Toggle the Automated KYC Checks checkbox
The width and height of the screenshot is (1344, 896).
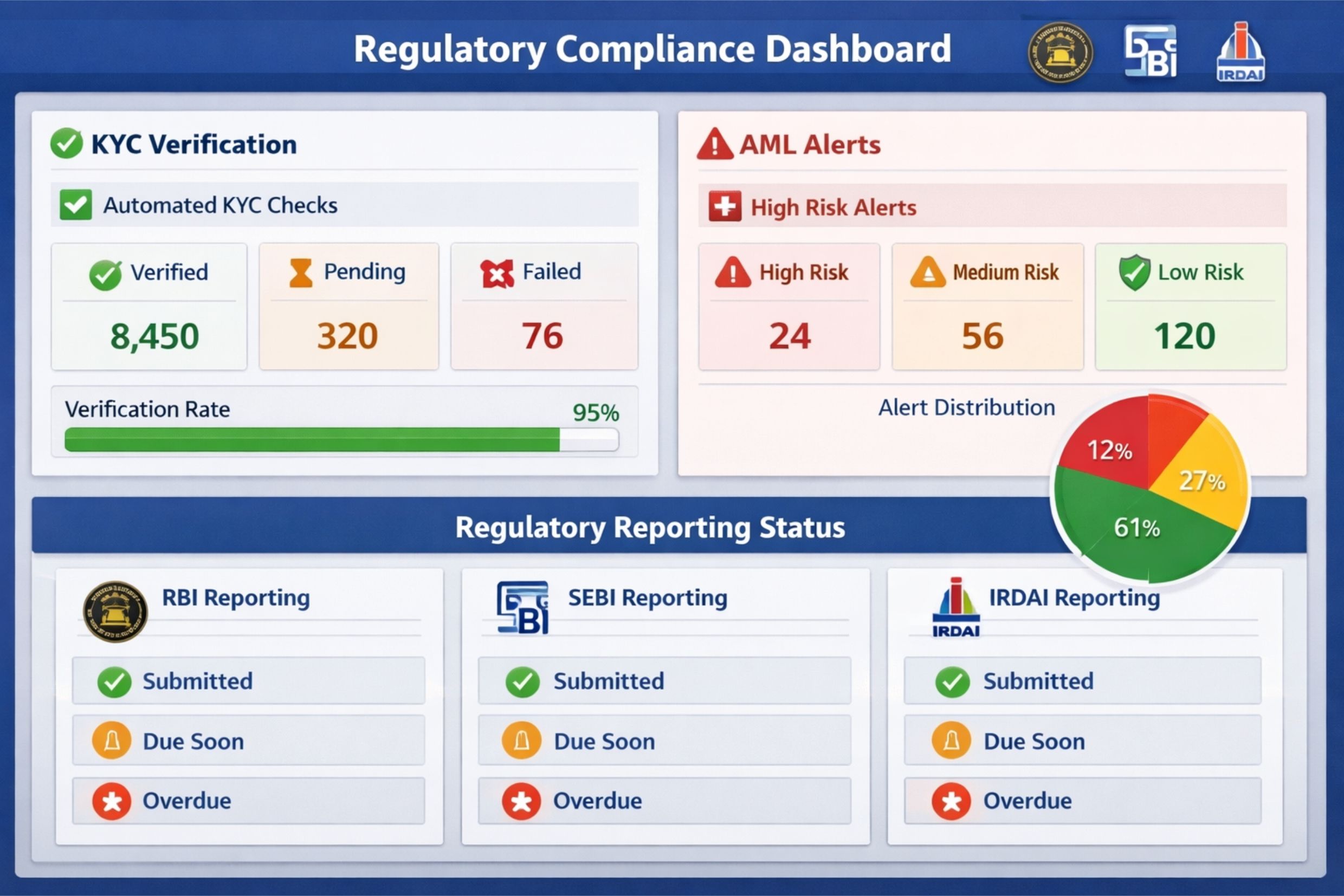[75, 205]
